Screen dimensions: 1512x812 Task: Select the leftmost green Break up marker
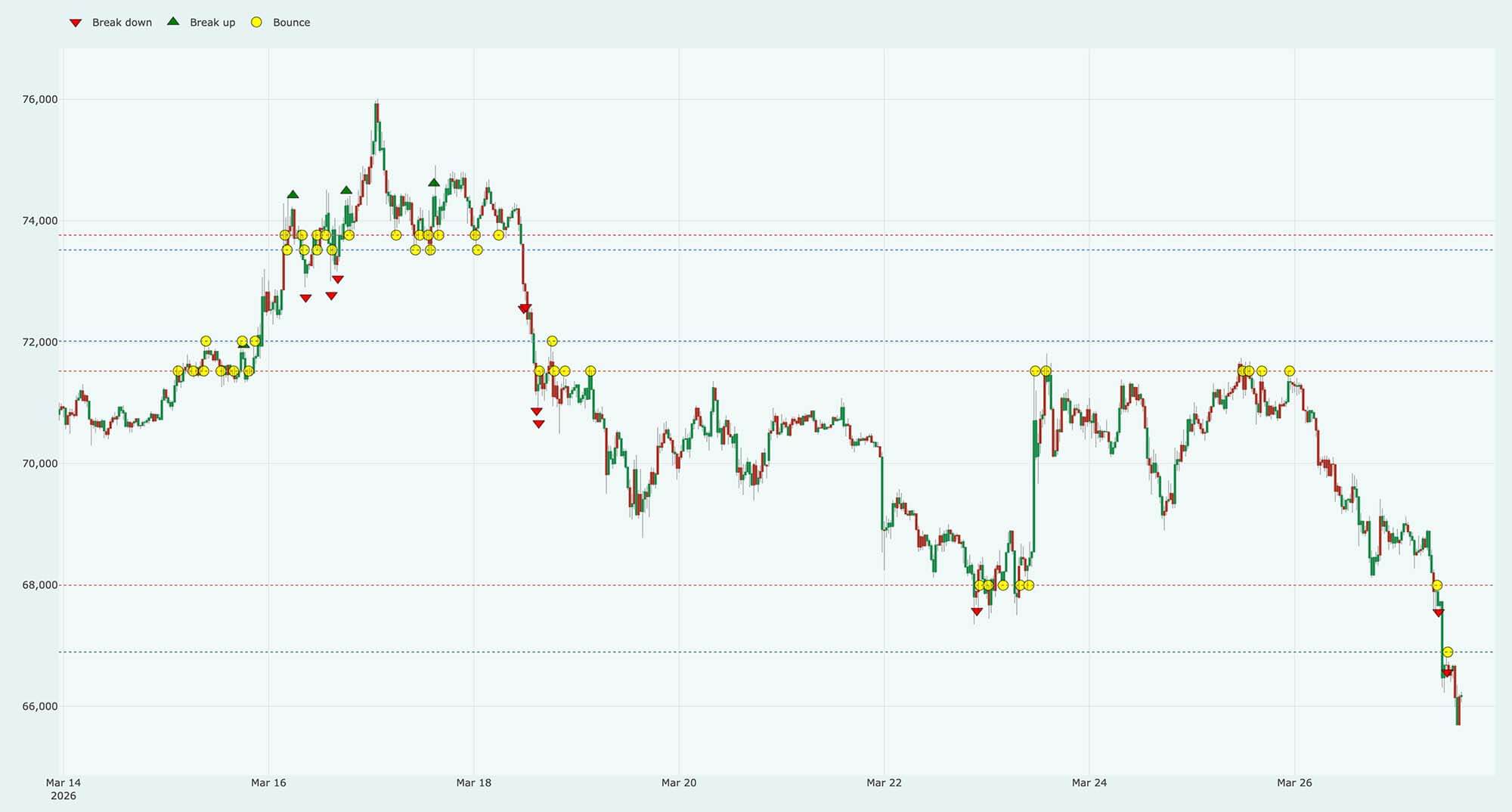[x=243, y=344]
